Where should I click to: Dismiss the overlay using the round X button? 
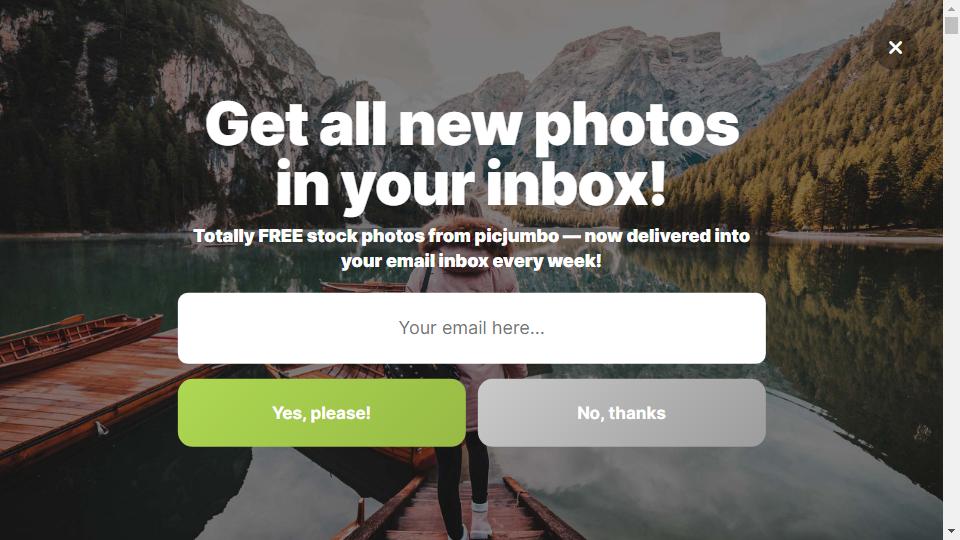[x=895, y=48]
